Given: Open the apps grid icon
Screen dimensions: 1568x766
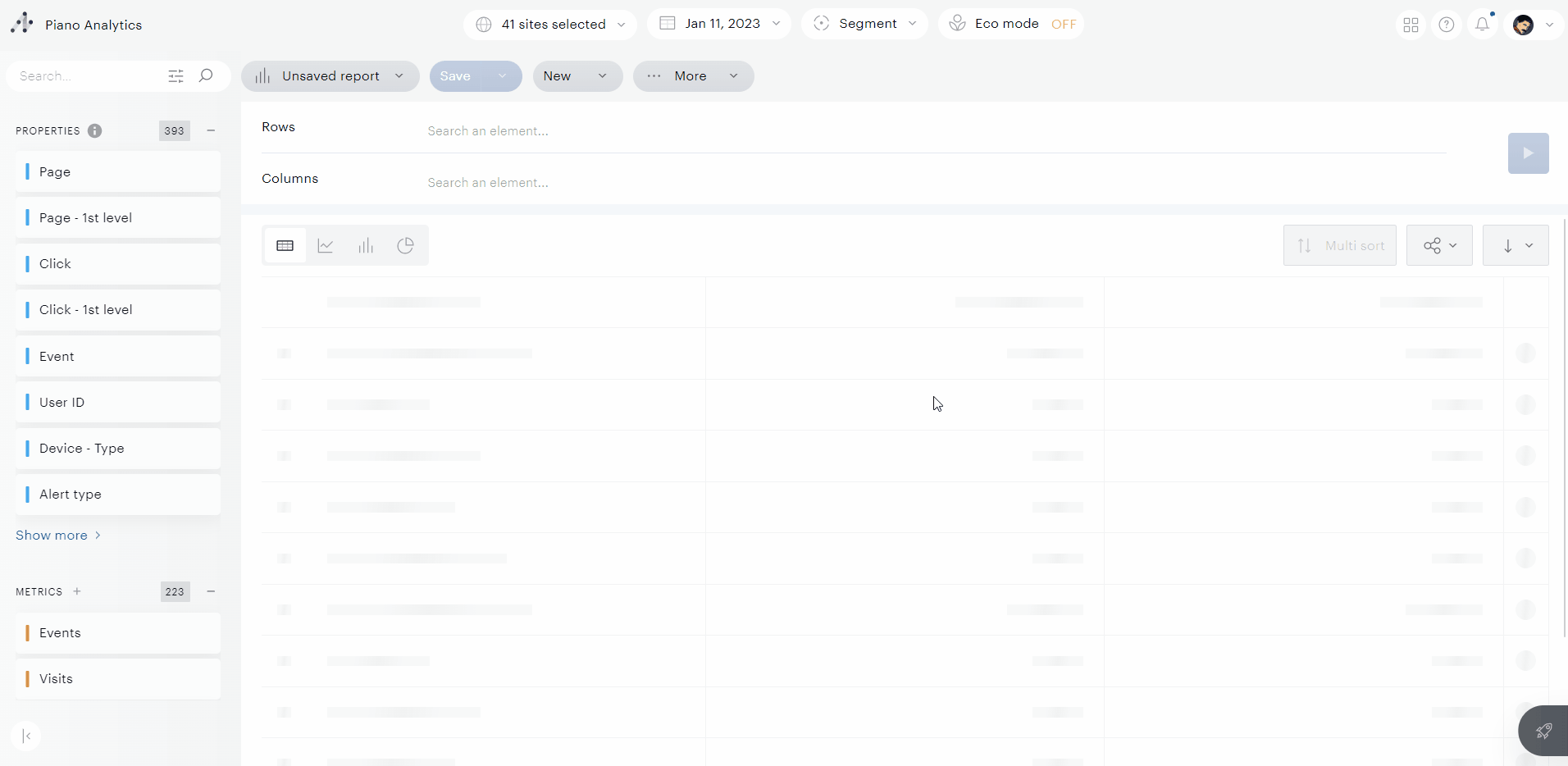Looking at the screenshot, I should (x=1410, y=25).
